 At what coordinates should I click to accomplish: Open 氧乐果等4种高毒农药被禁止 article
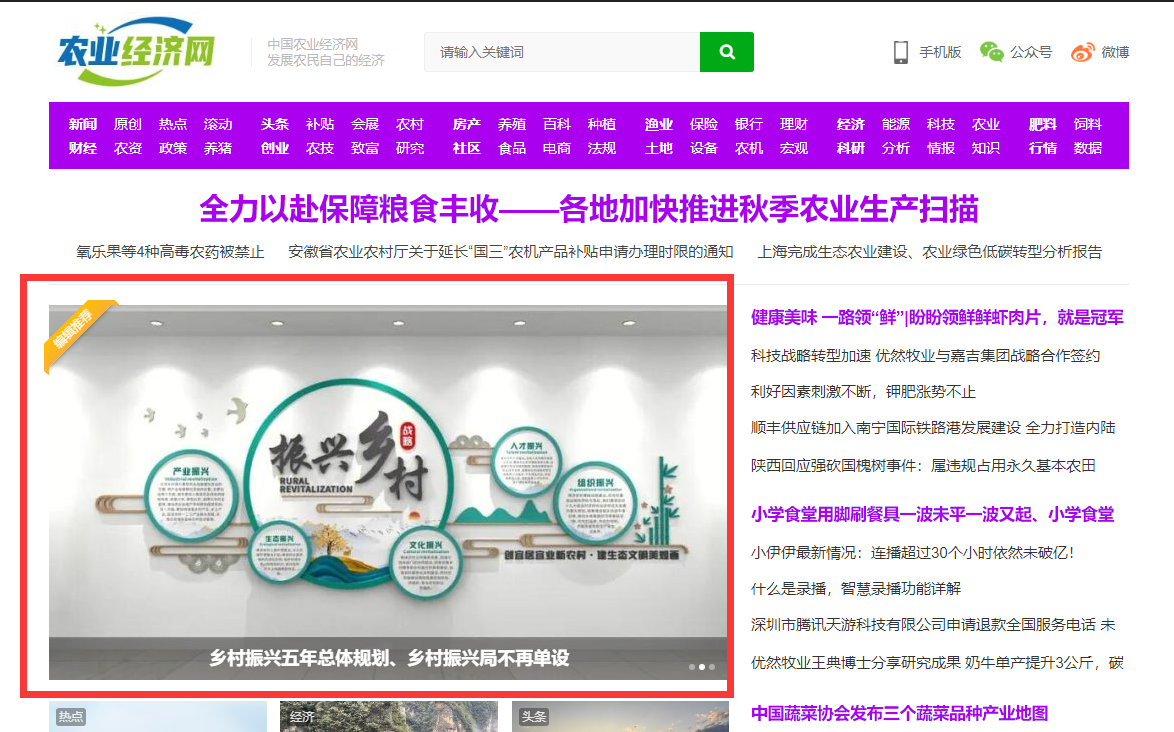click(170, 252)
